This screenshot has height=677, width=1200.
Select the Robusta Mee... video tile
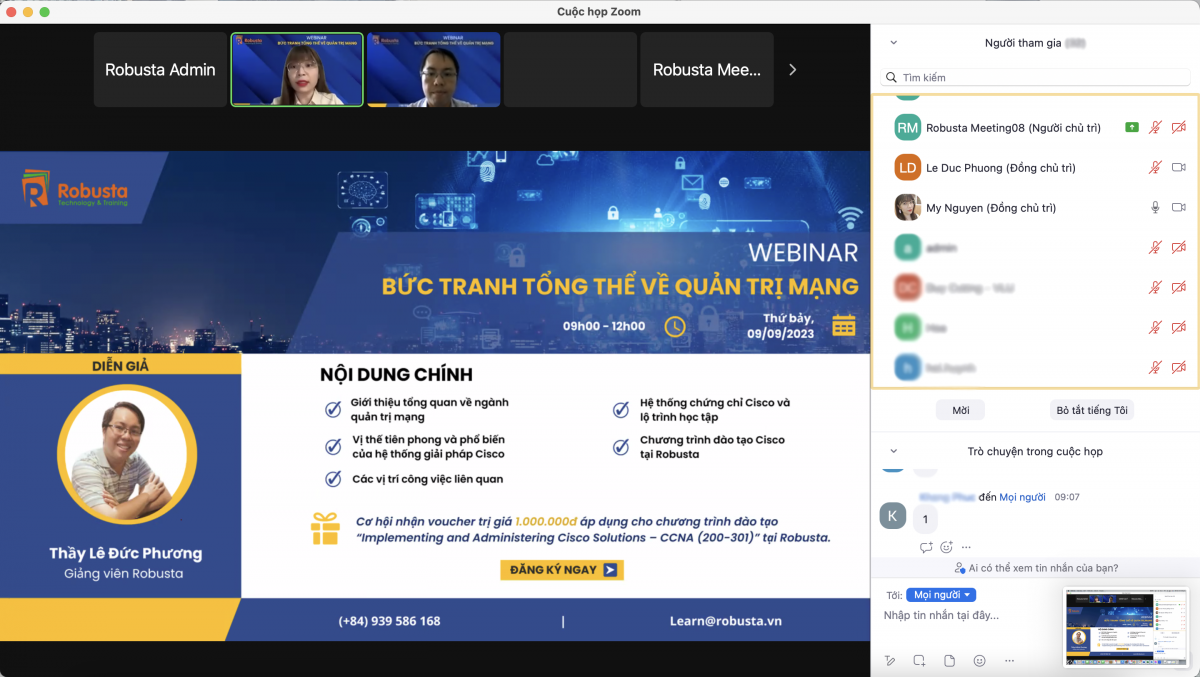click(x=707, y=70)
